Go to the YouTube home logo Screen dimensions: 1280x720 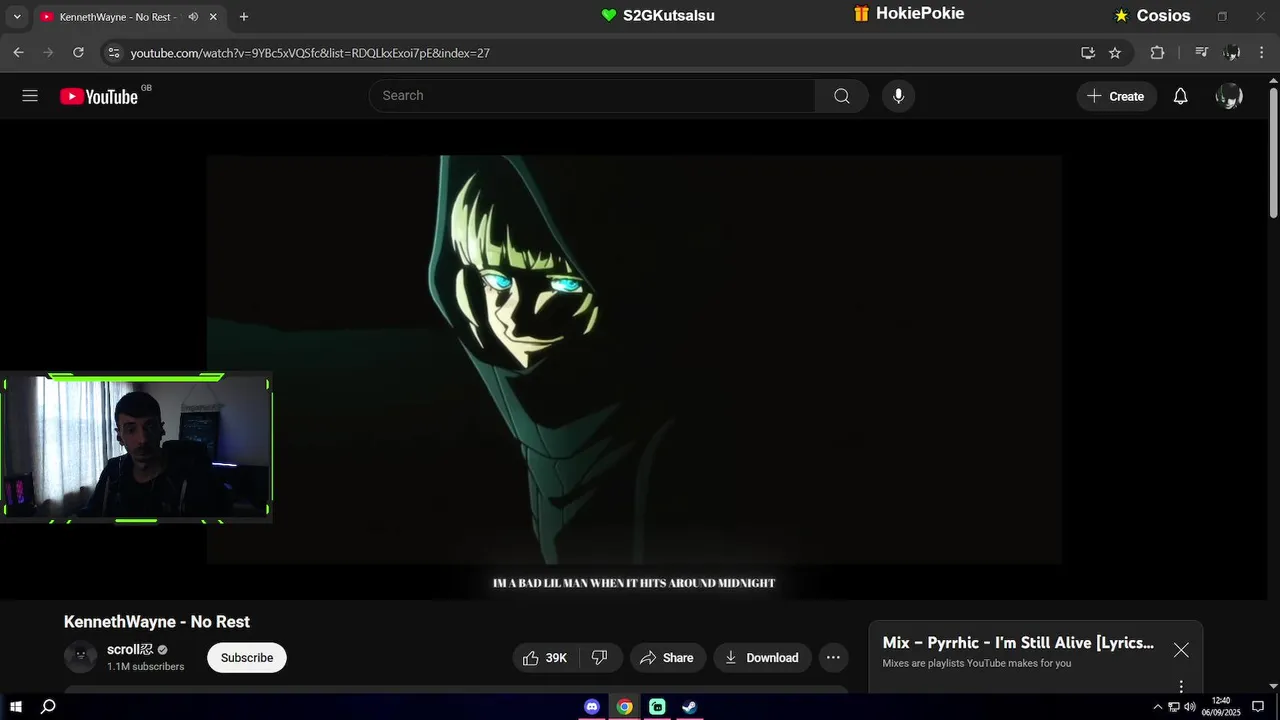pos(99,96)
